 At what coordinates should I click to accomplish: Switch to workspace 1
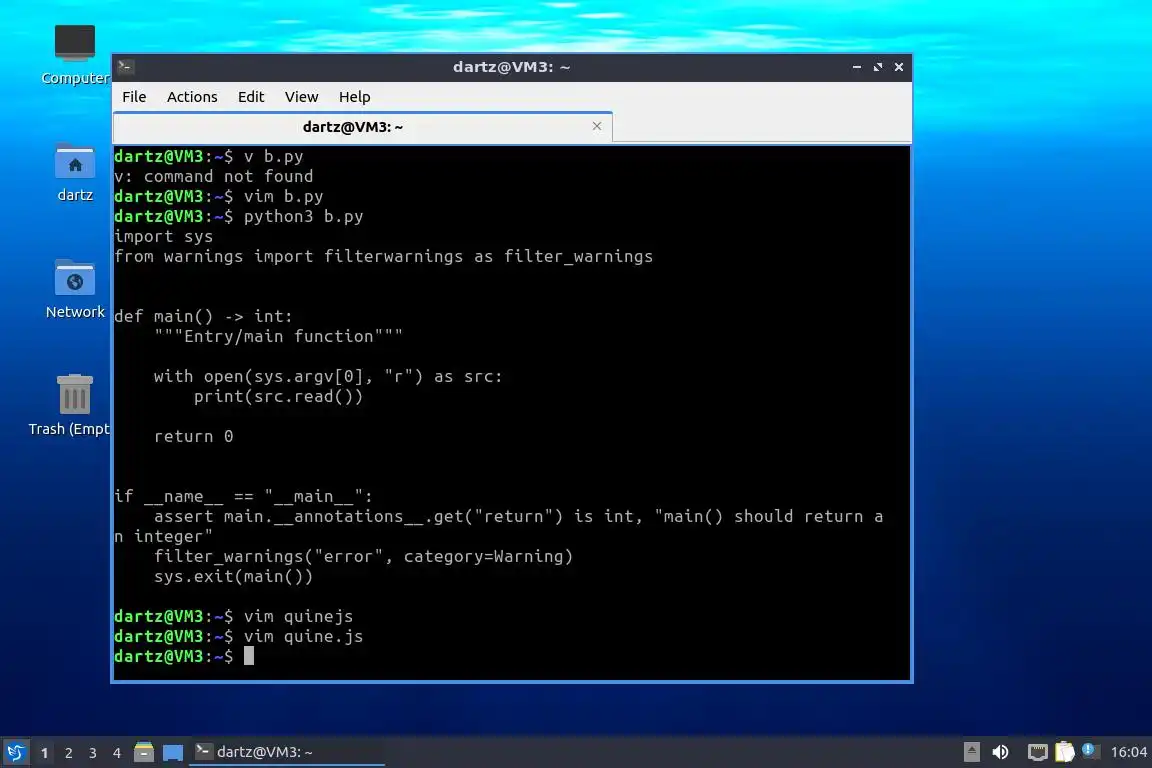pyautogui.click(x=45, y=753)
